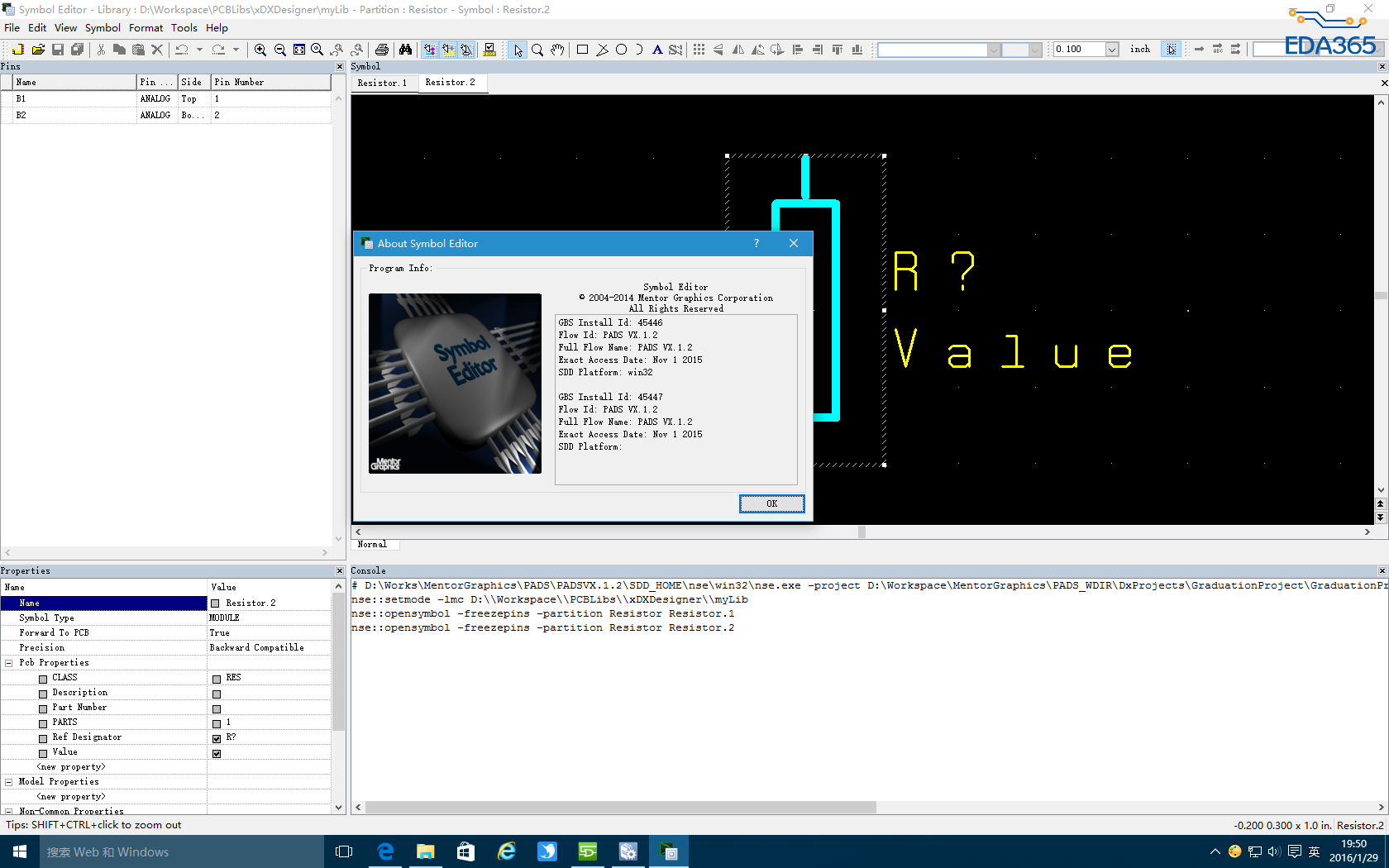Click the help question mark in dialog title
Image resolution: width=1389 pixels, height=868 pixels.
(x=756, y=243)
